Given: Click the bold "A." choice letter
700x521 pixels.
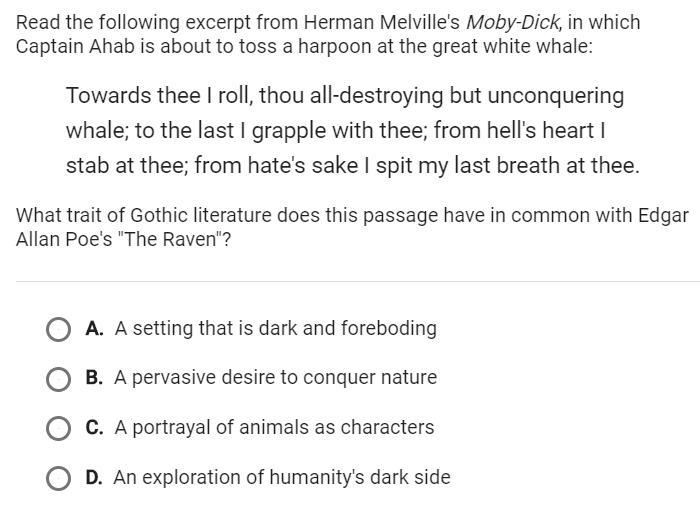Looking at the screenshot, I should (94, 328).
